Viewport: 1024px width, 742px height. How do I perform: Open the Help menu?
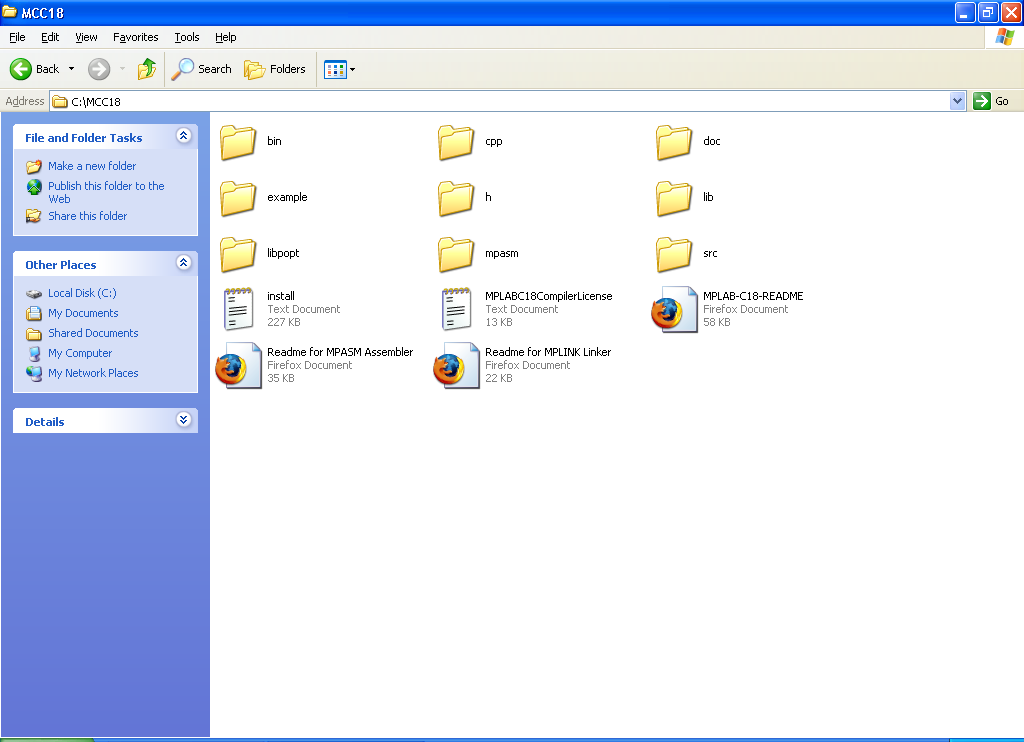226,37
